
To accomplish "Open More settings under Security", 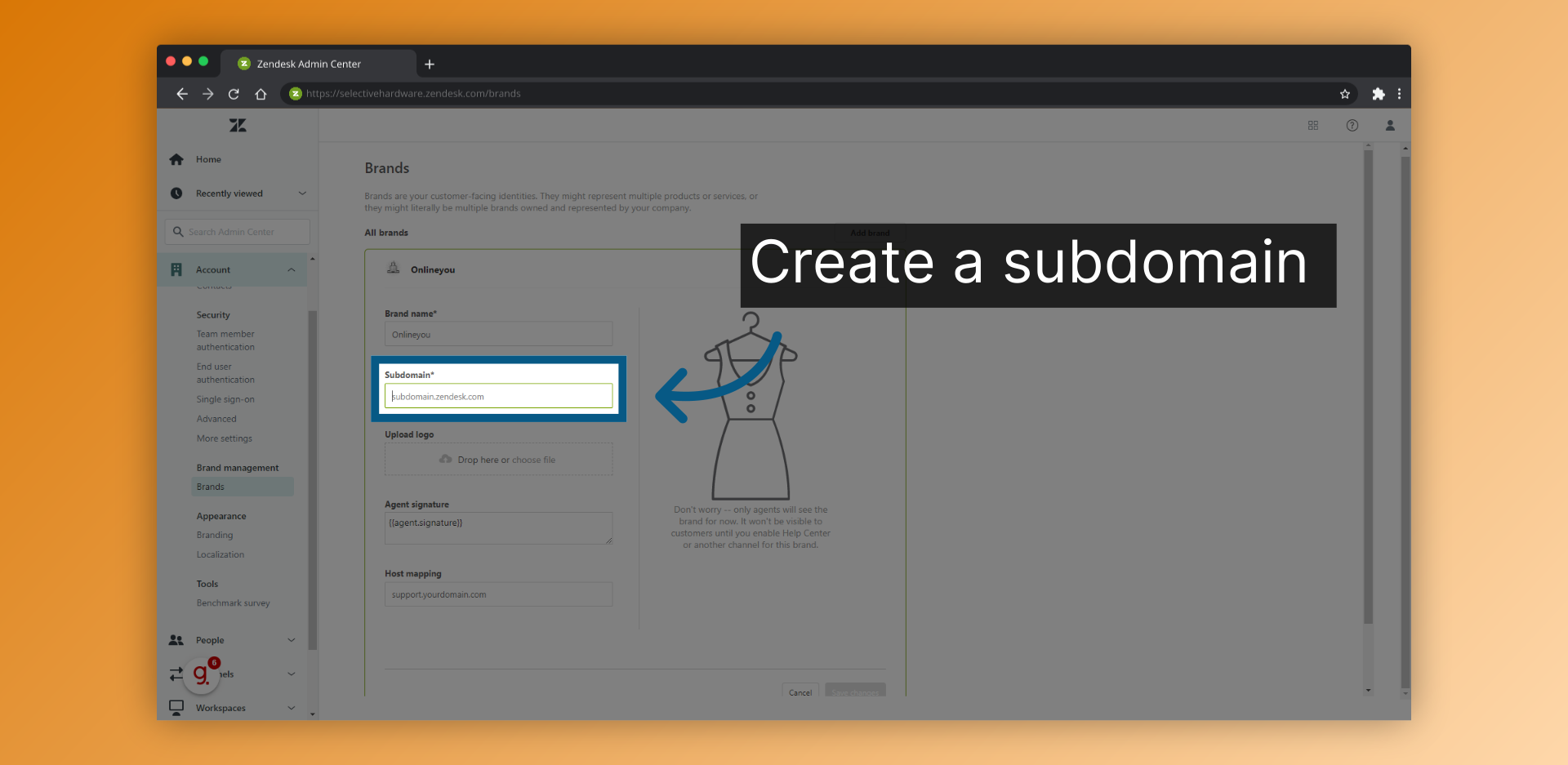I will point(225,438).
